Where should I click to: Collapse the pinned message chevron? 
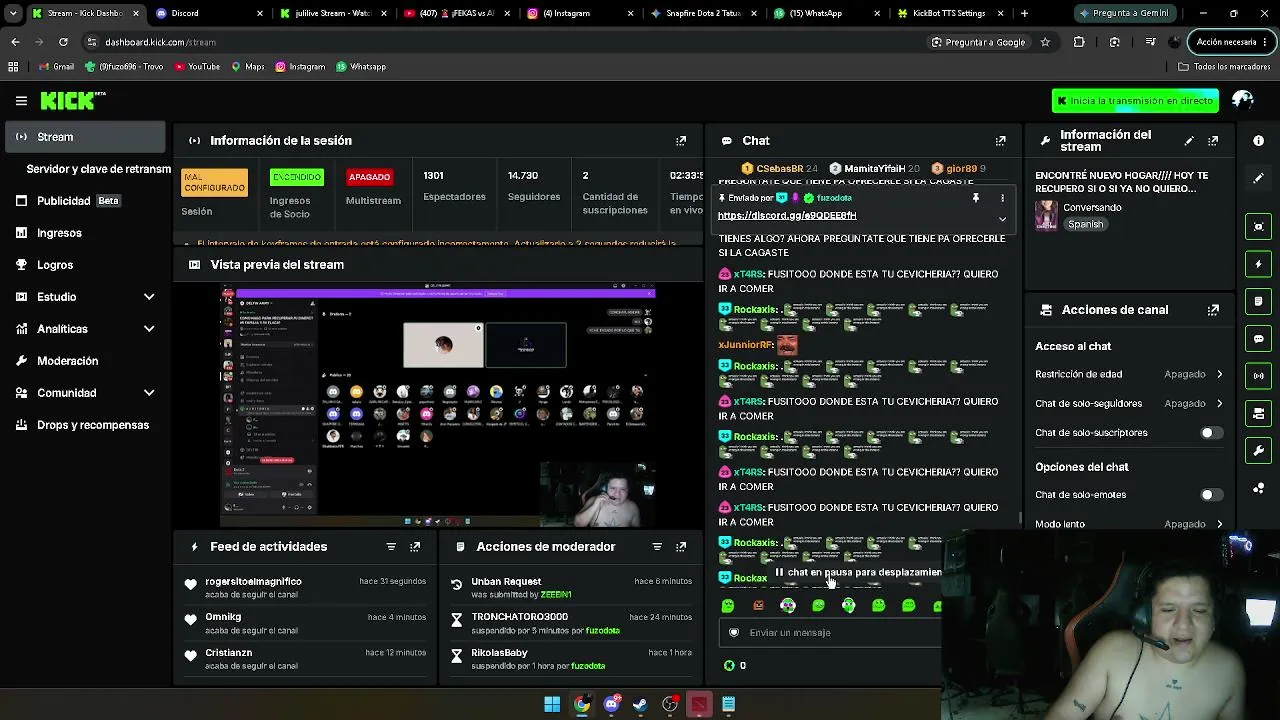pyautogui.click(x=1002, y=218)
